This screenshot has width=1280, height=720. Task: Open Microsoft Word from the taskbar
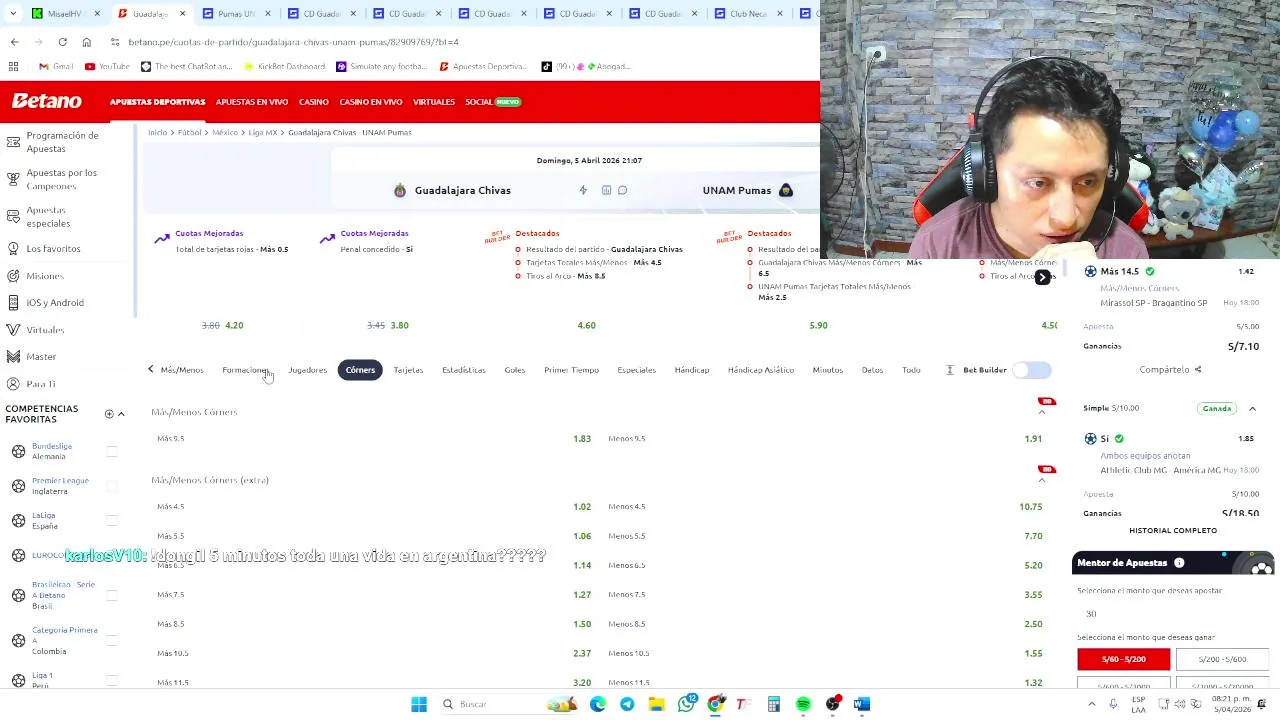[862, 704]
